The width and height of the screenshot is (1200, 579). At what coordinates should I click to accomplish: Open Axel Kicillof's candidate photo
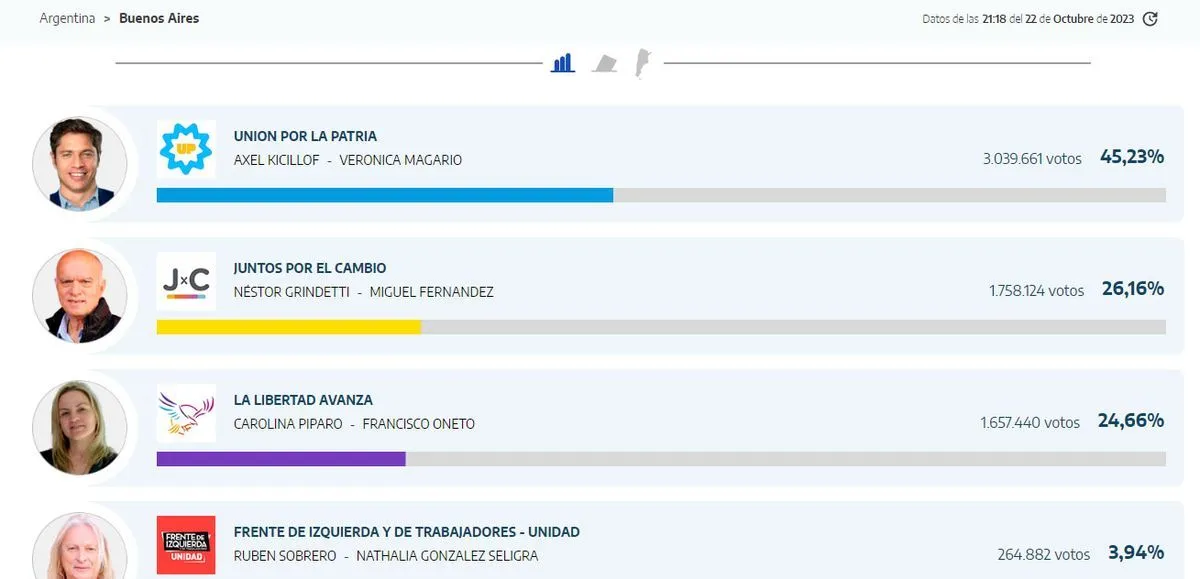coord(80,164)
